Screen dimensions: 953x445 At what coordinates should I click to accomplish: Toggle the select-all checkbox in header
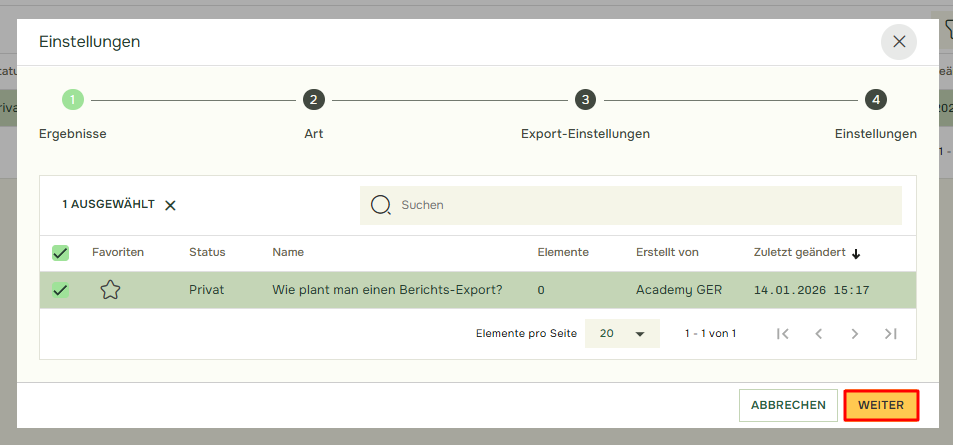61,253
